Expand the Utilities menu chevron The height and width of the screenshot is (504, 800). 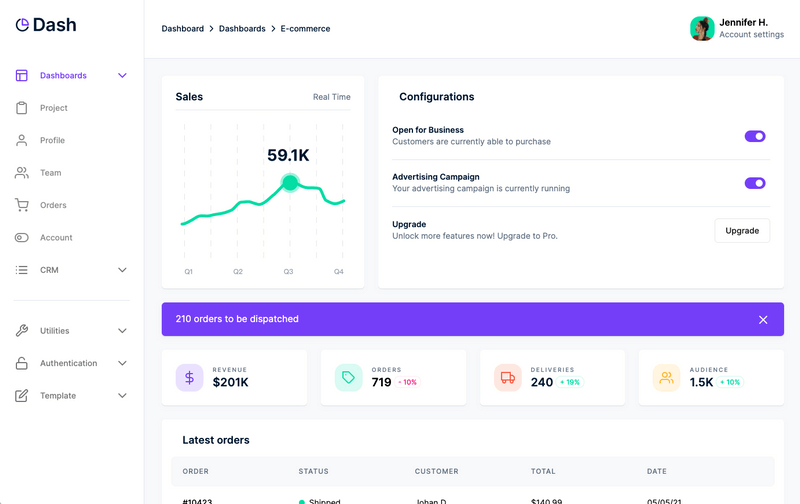(x=122, y=331)
